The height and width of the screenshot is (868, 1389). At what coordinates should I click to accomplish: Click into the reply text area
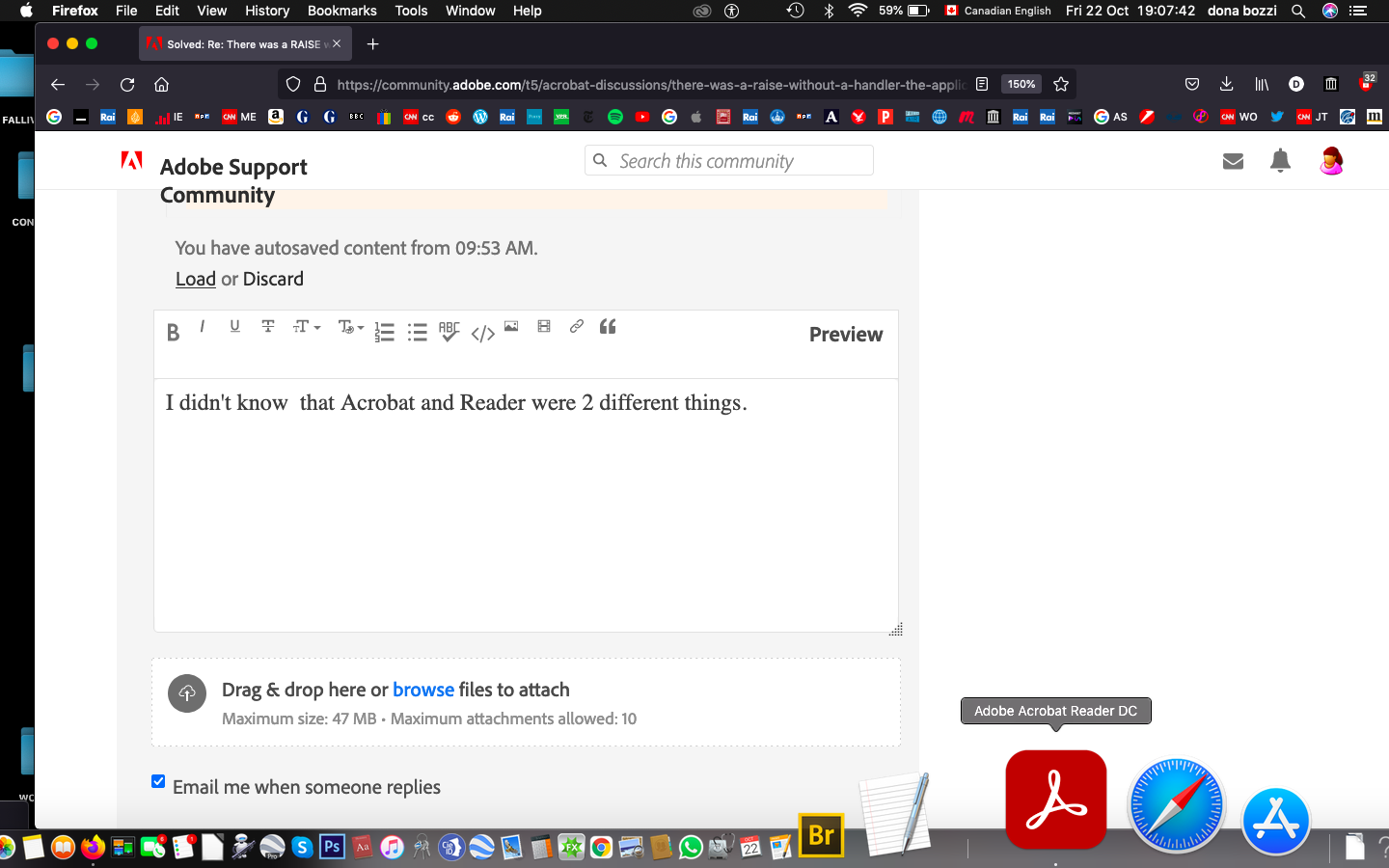526,505
